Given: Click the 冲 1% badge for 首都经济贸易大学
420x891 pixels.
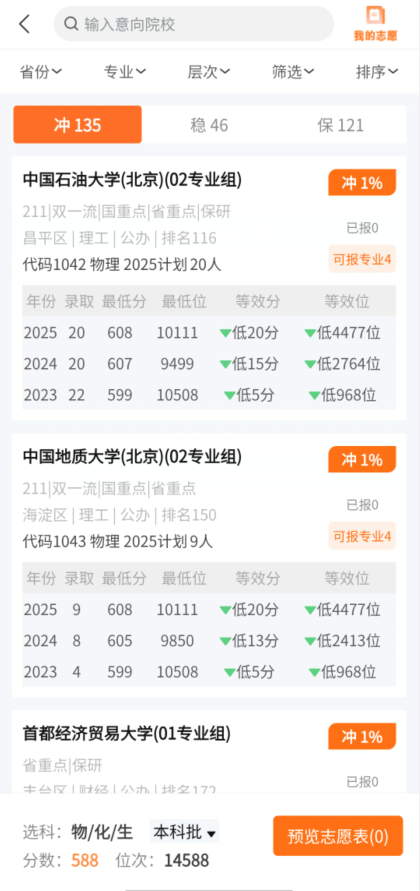Looking at the screenshot, I should pos(362,736).
